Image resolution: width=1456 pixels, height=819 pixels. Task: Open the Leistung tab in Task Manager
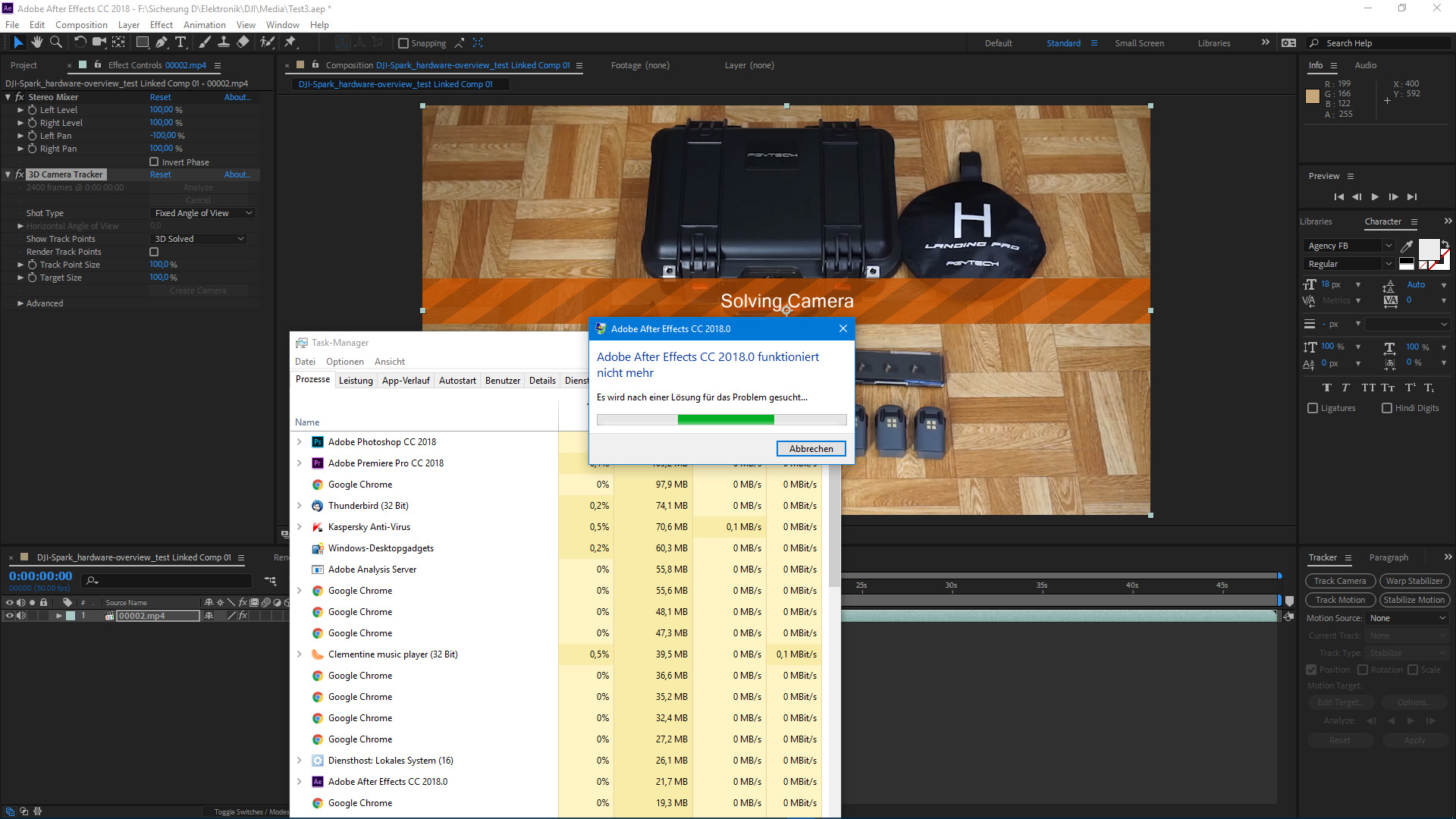click(x=355, y=379)
